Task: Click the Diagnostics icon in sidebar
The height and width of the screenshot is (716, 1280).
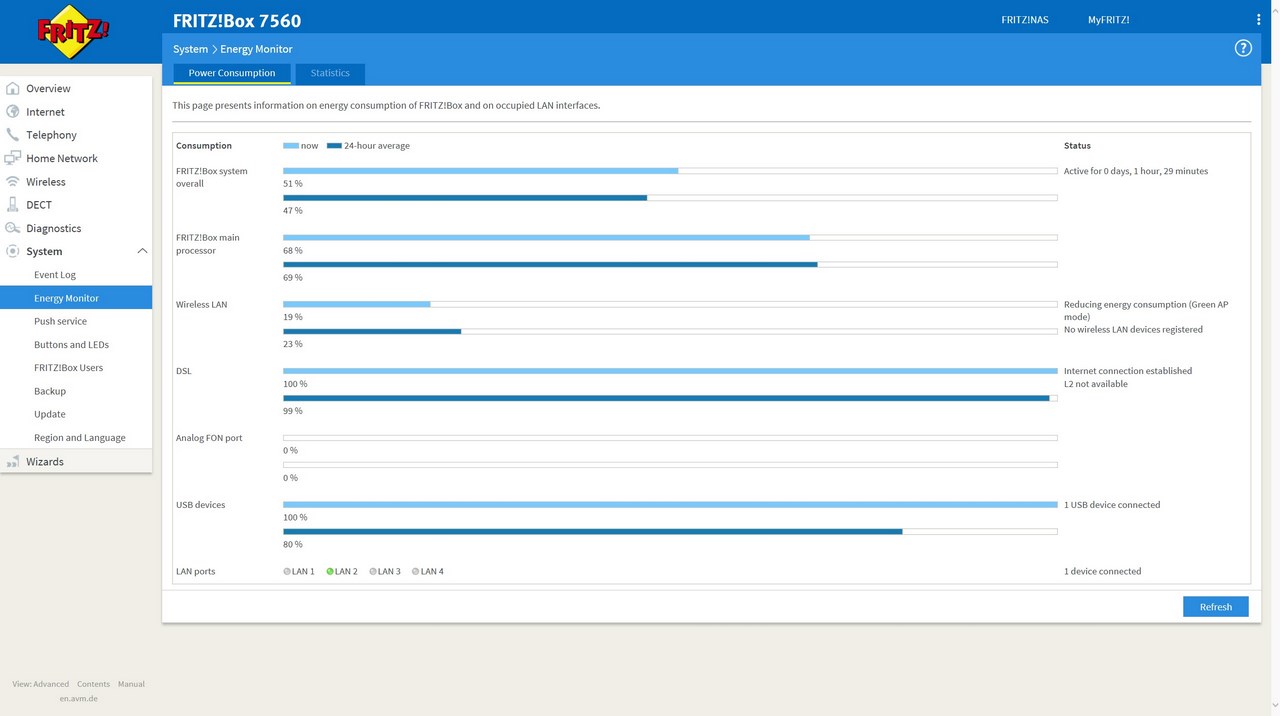Action: coord(13,228)
